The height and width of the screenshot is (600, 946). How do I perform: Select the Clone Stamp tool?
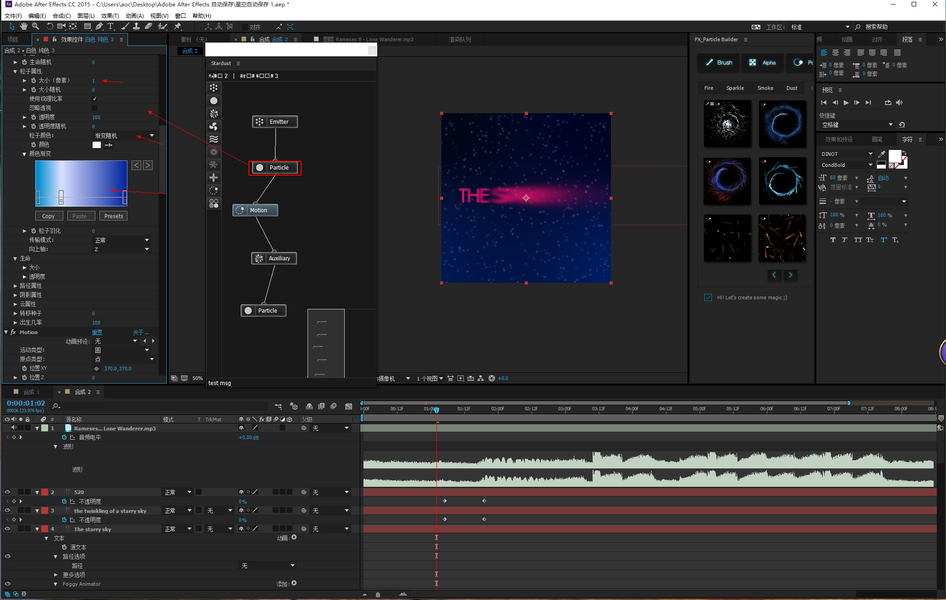pos(136,27)
